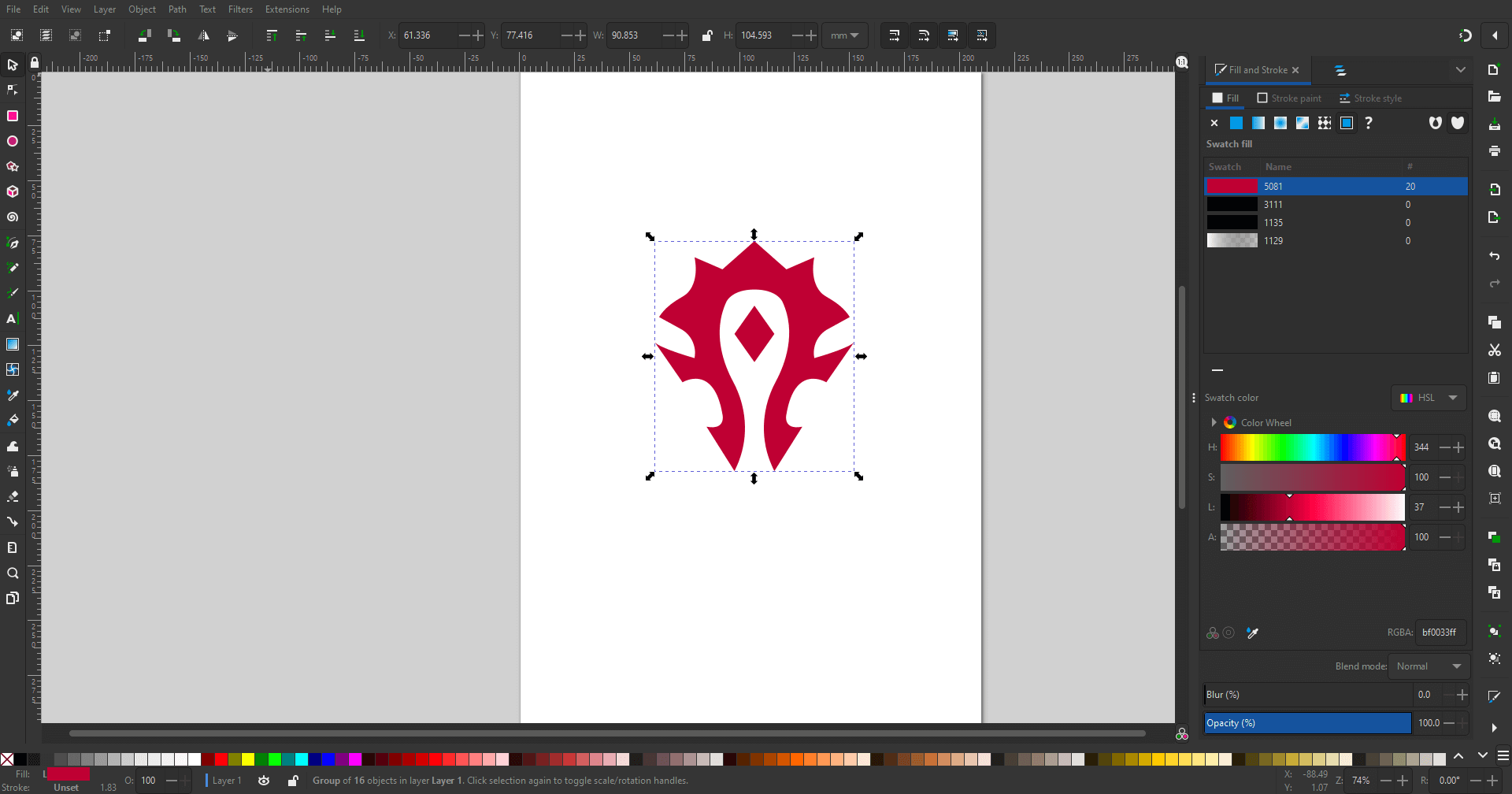Select the Eraser tool

pos(13,496)
